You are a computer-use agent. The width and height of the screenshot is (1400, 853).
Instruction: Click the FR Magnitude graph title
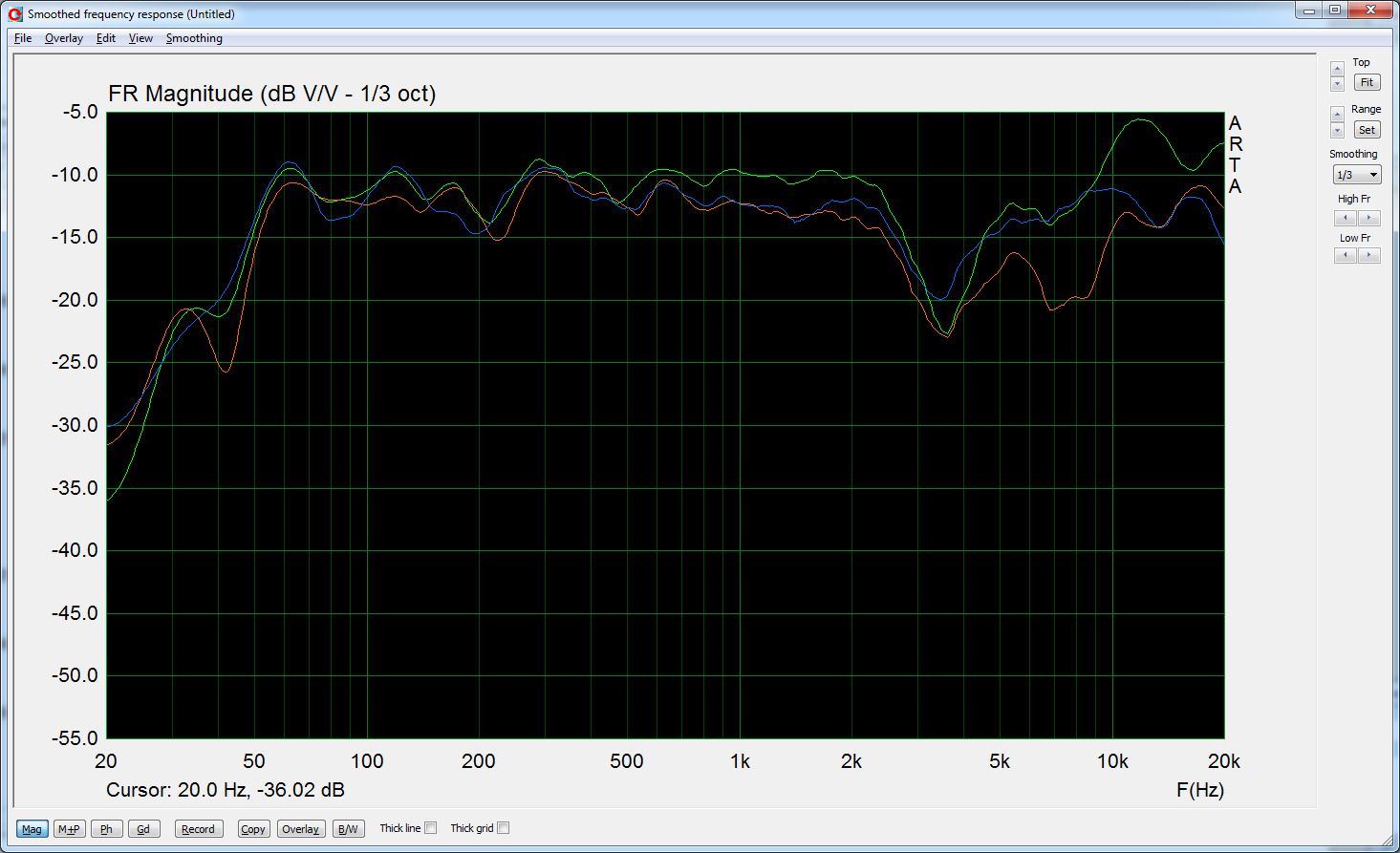click(x=272, y=94)
